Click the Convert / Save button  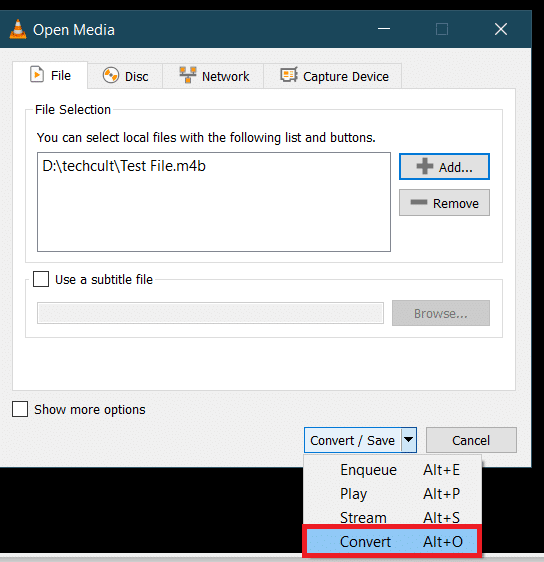coord(353,440)
